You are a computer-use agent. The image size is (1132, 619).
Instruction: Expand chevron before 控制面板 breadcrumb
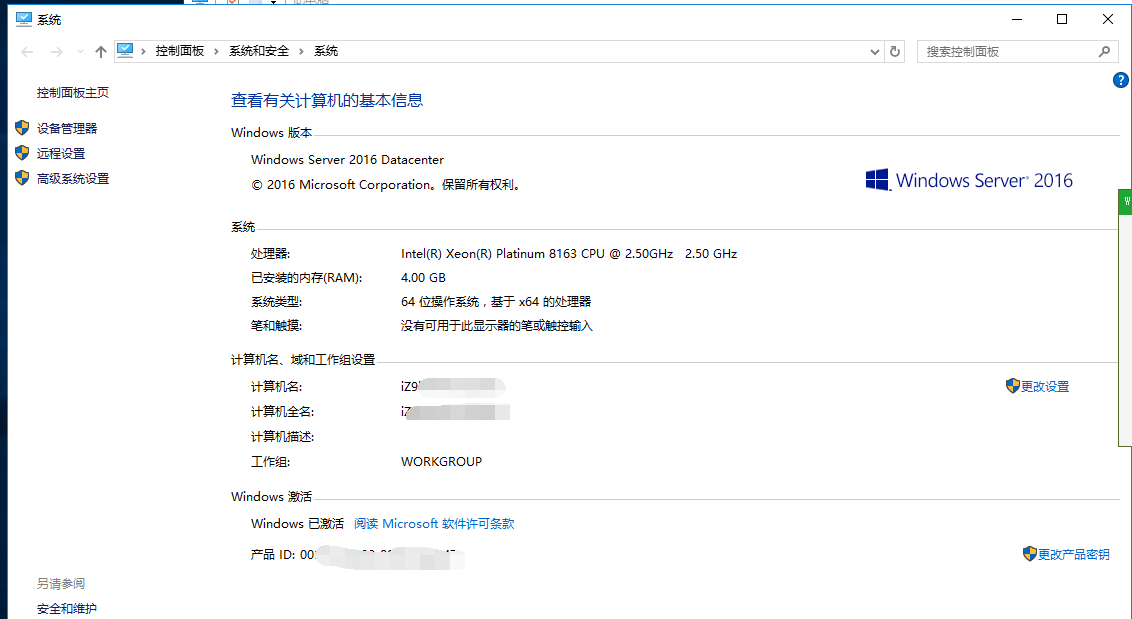click(144, 51)
